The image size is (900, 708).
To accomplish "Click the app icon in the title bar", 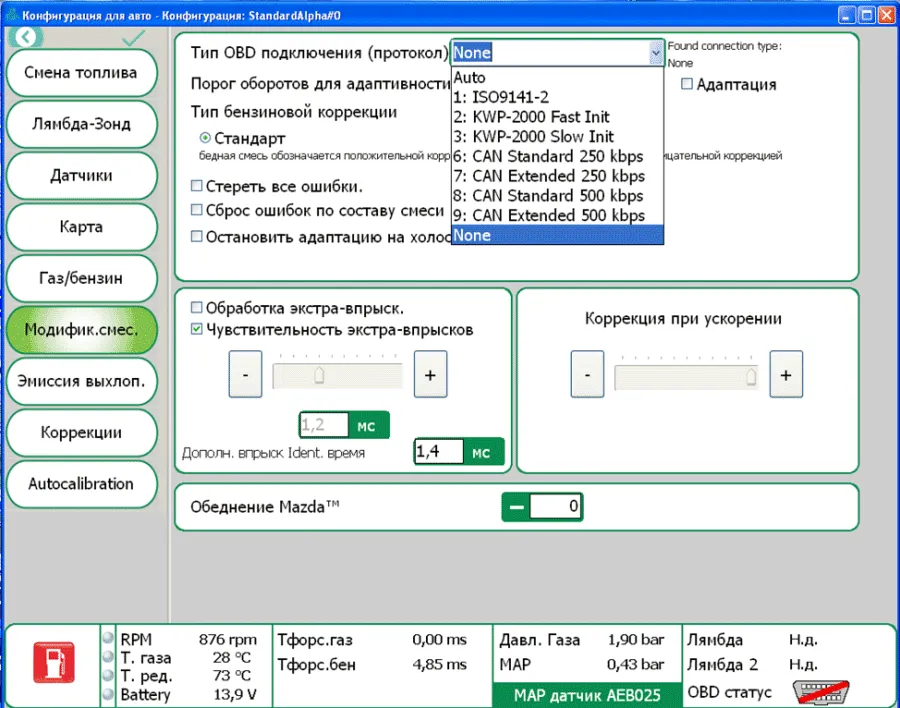I will (11, 14).
